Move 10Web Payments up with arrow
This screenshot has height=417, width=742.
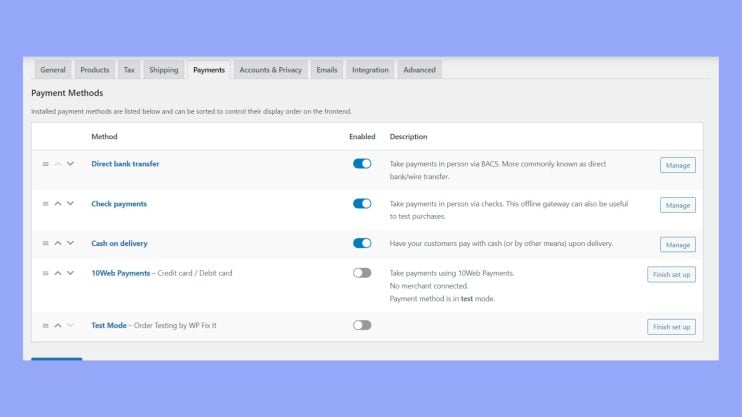click(58, 273)
